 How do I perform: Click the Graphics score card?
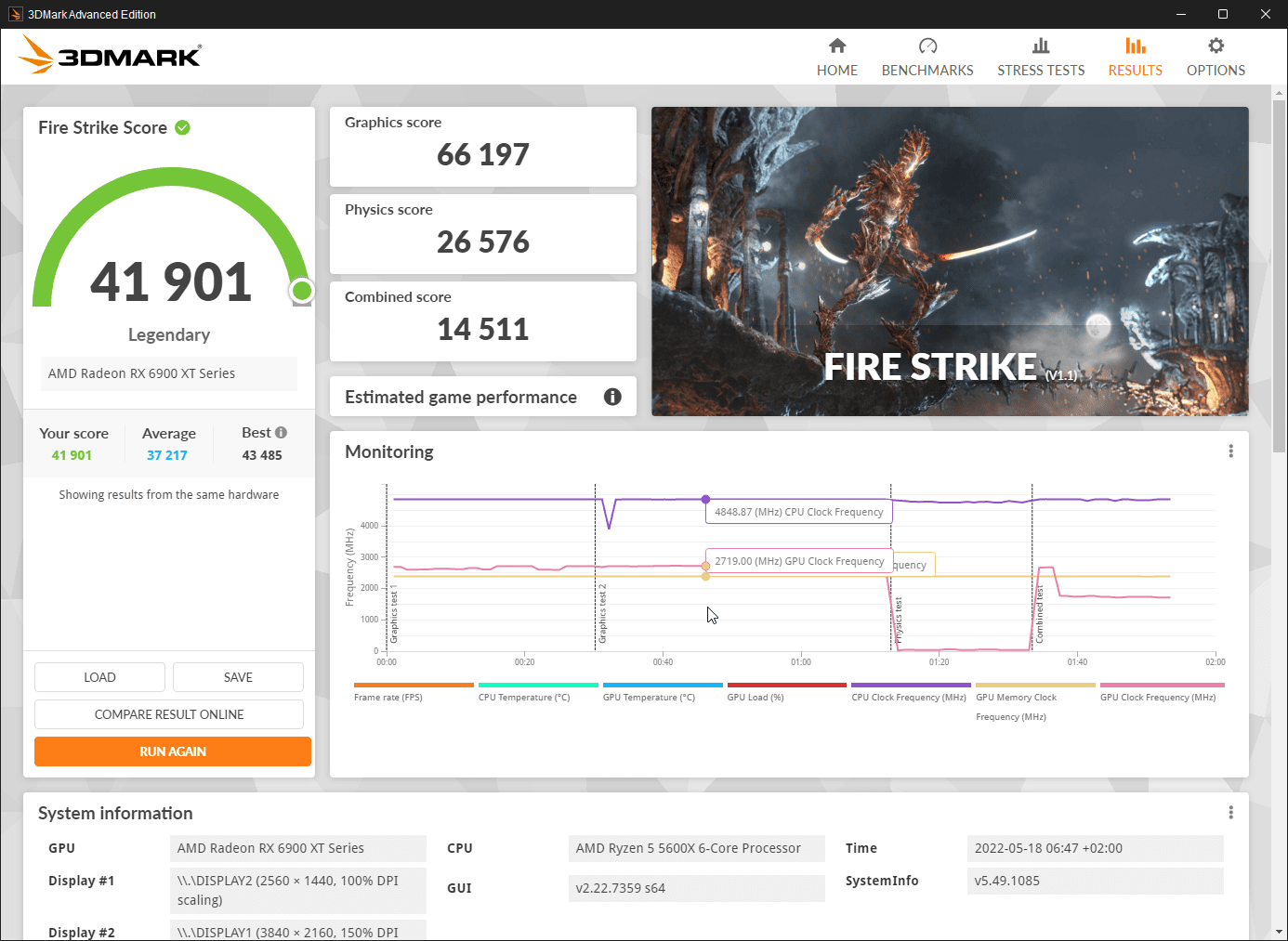(x=483, y=147)
